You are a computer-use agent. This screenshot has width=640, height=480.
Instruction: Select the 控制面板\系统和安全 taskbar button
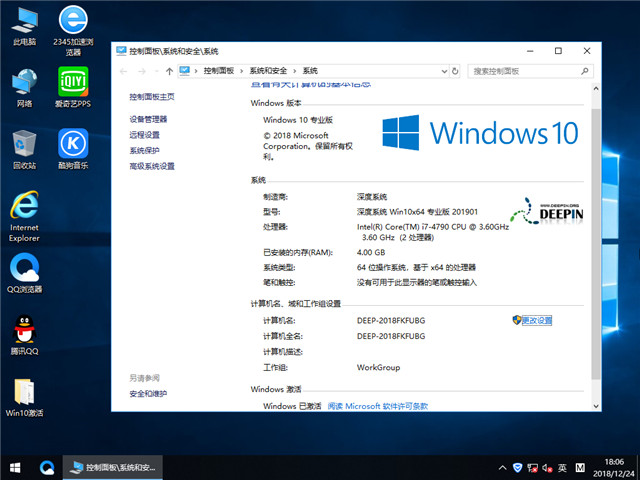(113, 468)
